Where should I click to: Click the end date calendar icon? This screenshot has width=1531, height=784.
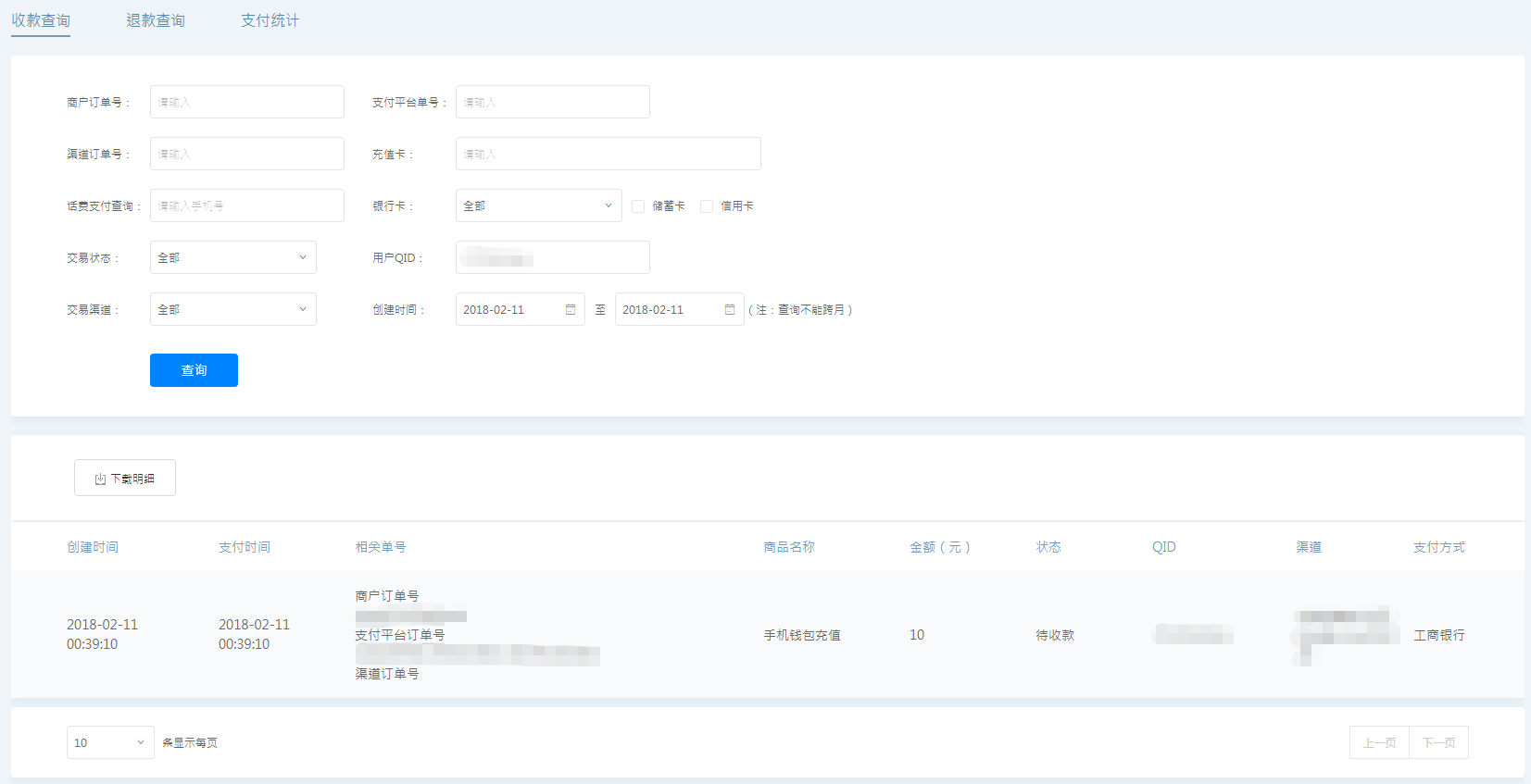coord(730,309)
